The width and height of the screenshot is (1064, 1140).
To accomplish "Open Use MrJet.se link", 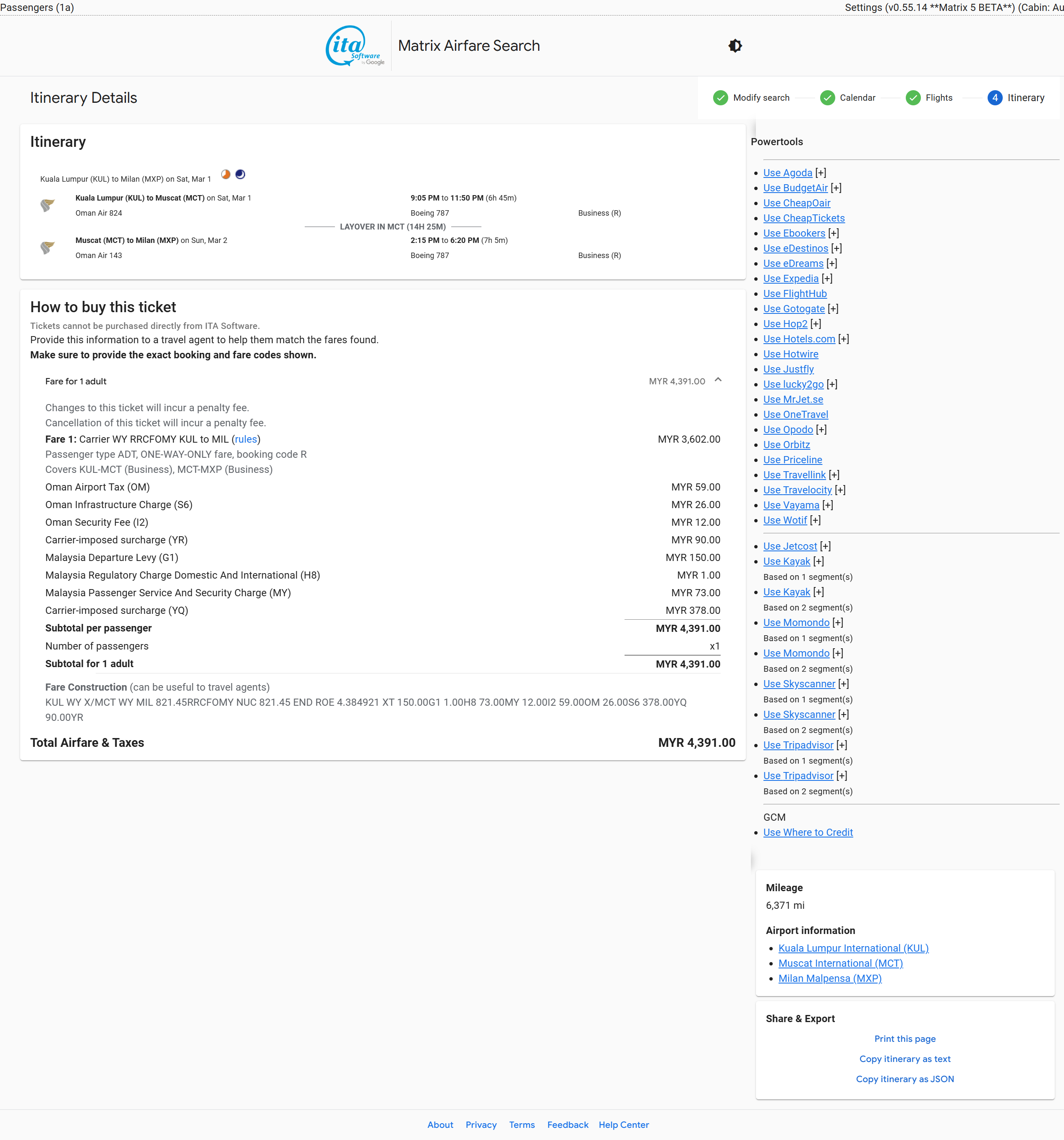I will coord(793,399).
